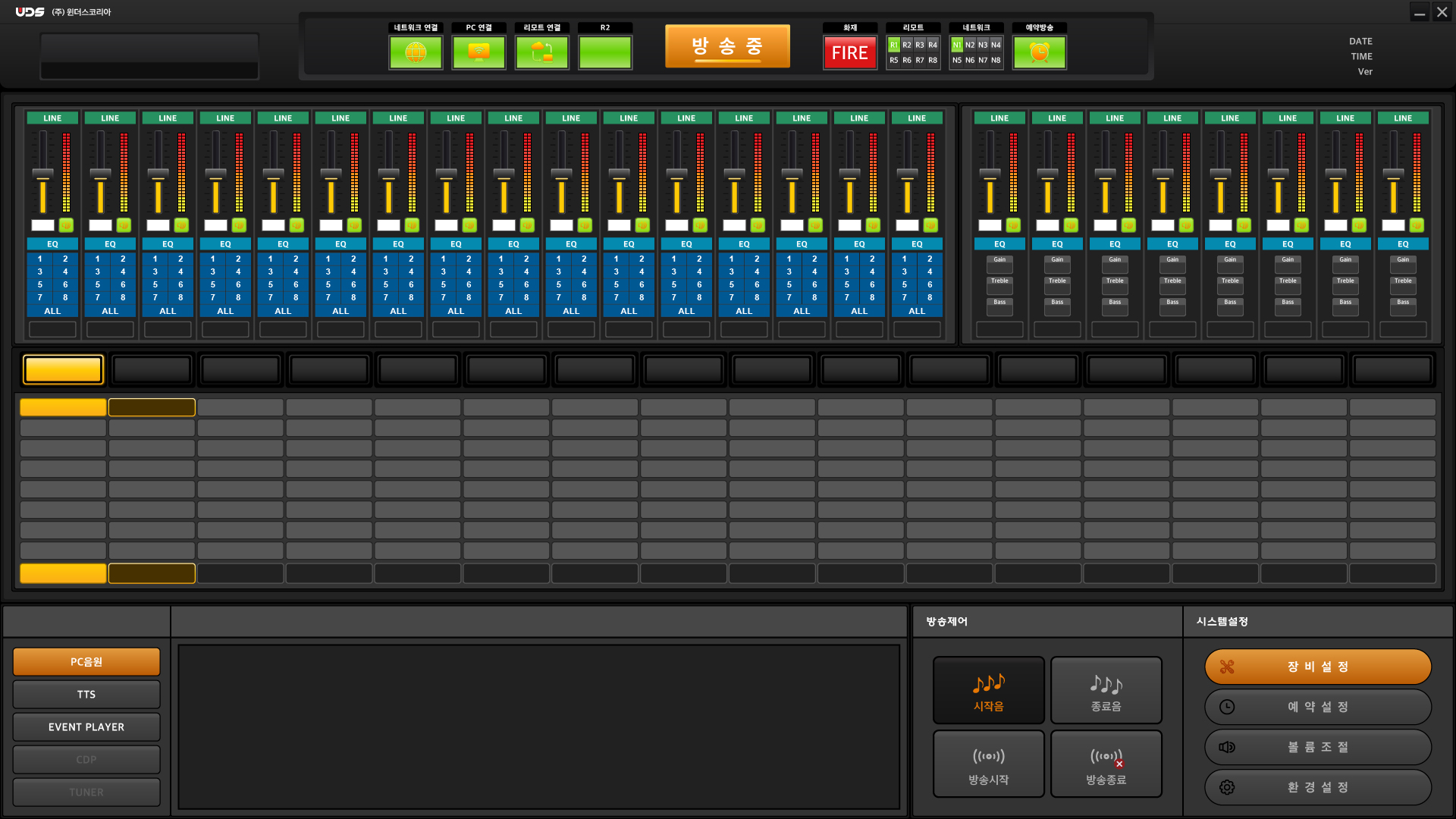
Task: Switch to the EVENT PLAYER tab
Action: (x=86, y=727)
